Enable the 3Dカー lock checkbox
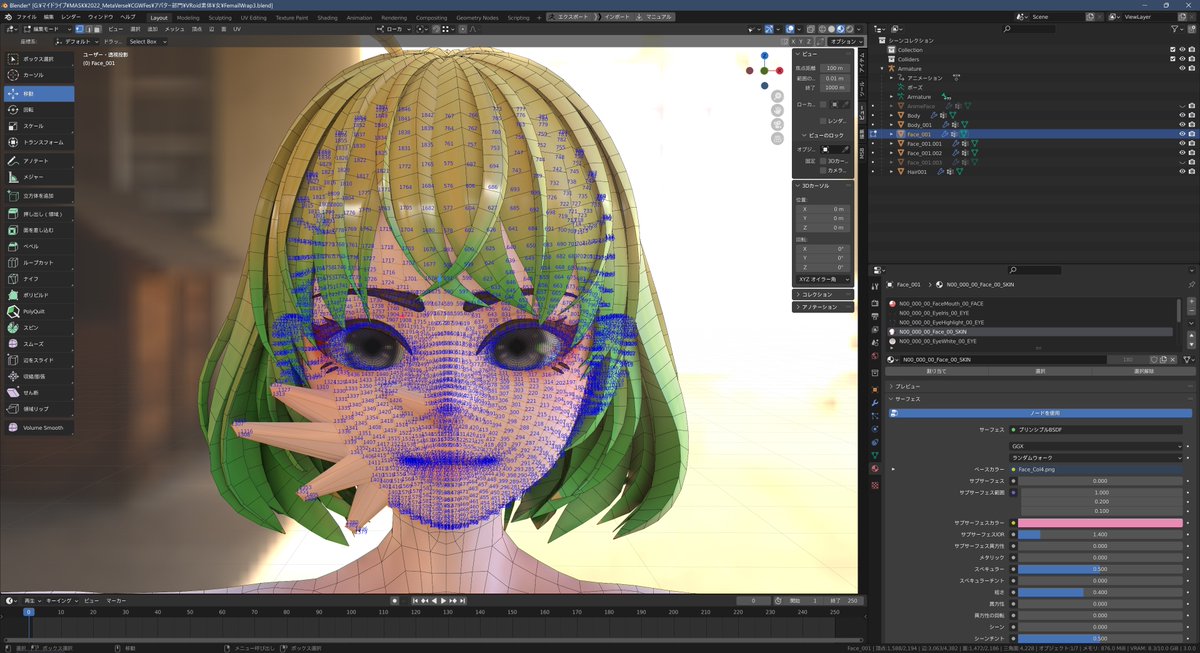 pos(823,160)
